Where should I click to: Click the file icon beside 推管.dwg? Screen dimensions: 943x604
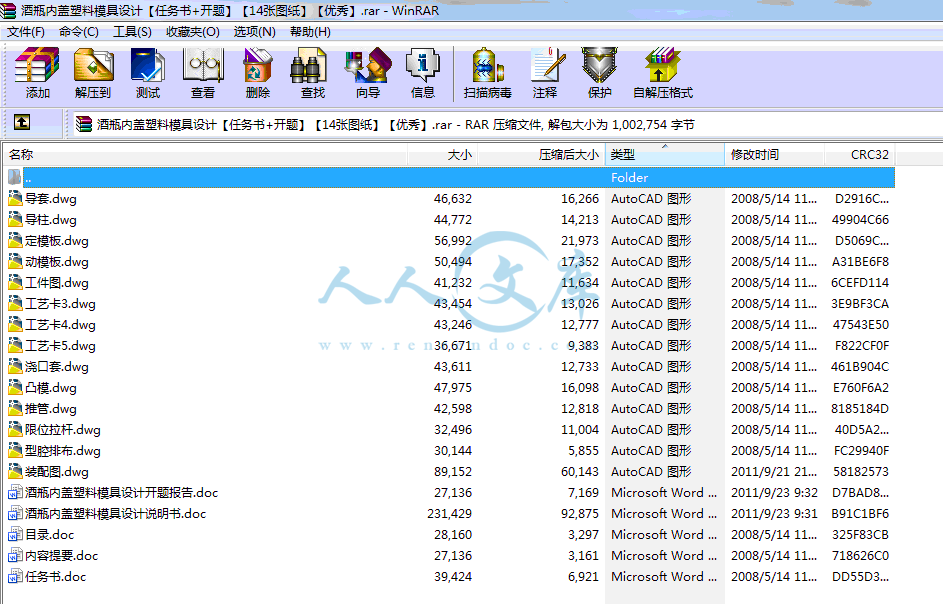15,408
